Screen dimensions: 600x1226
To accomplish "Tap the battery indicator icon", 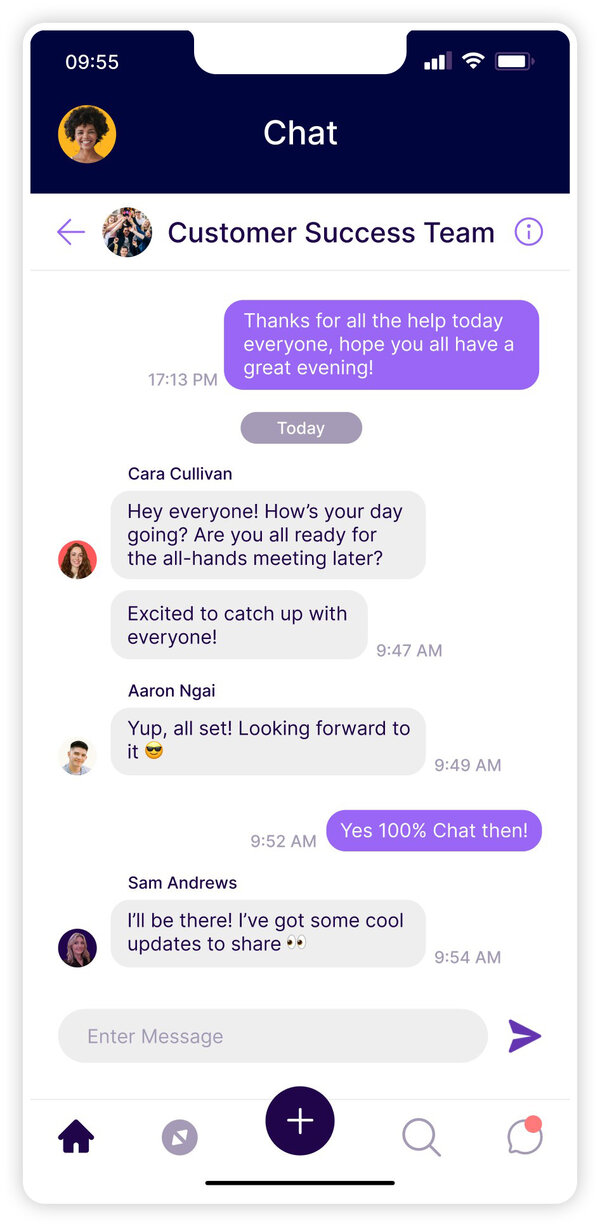I will point(514,61).
